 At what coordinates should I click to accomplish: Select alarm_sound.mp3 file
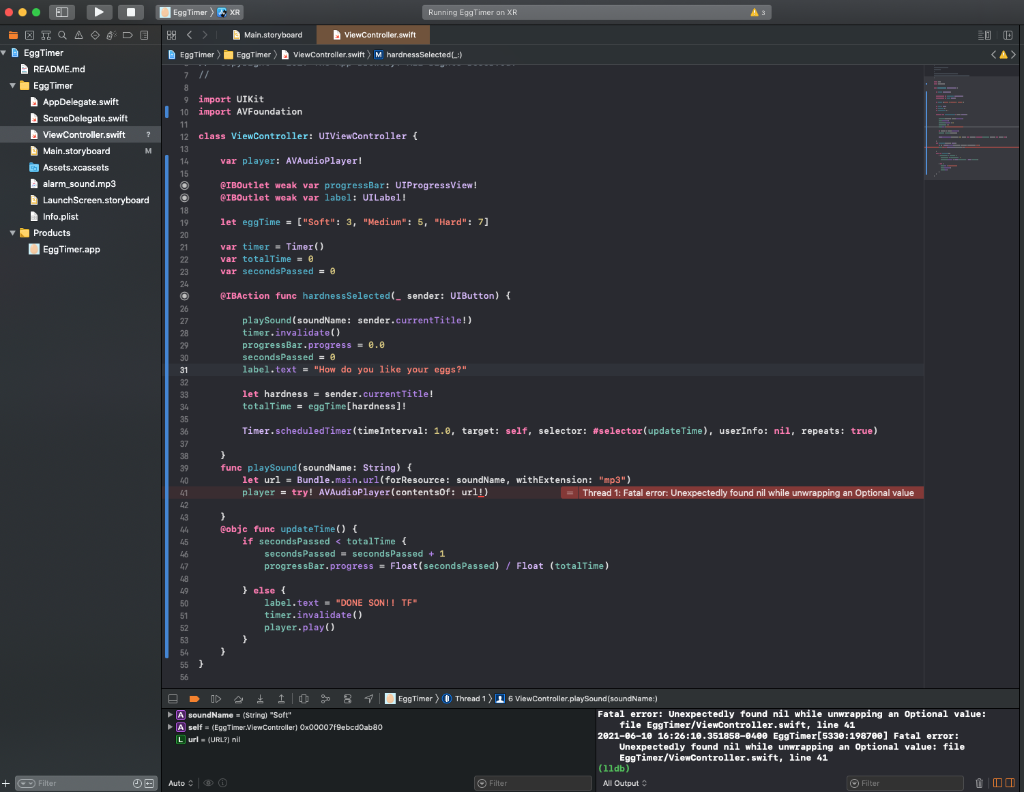(72, 184)
